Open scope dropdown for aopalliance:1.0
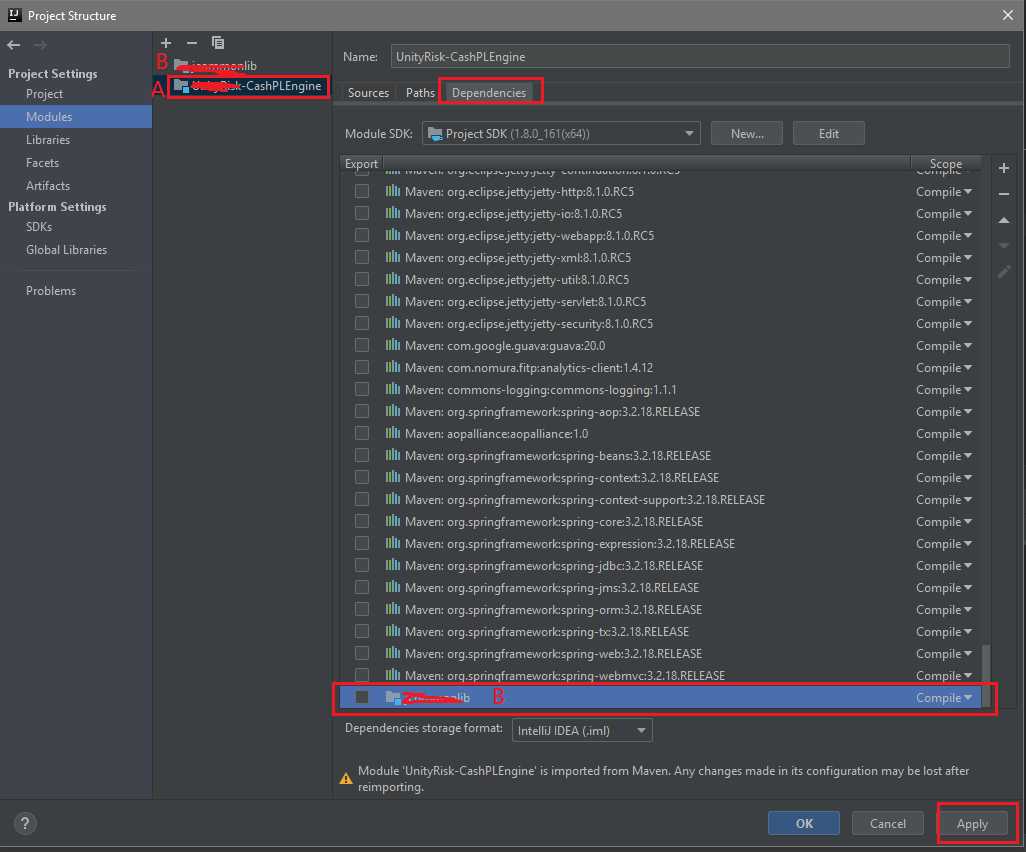The width and height of the screenshot is (1026, 853). 944,434
